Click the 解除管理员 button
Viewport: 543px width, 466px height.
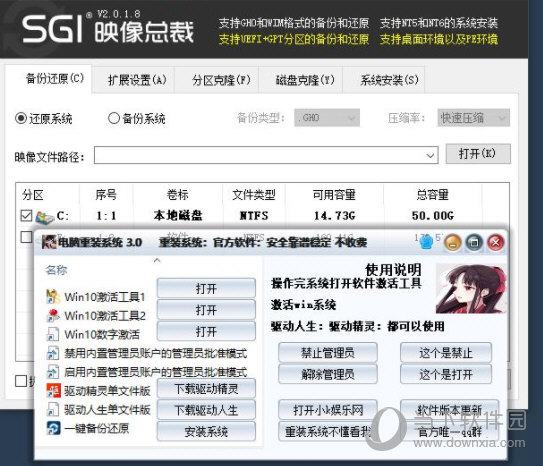[x=328, y=374]
